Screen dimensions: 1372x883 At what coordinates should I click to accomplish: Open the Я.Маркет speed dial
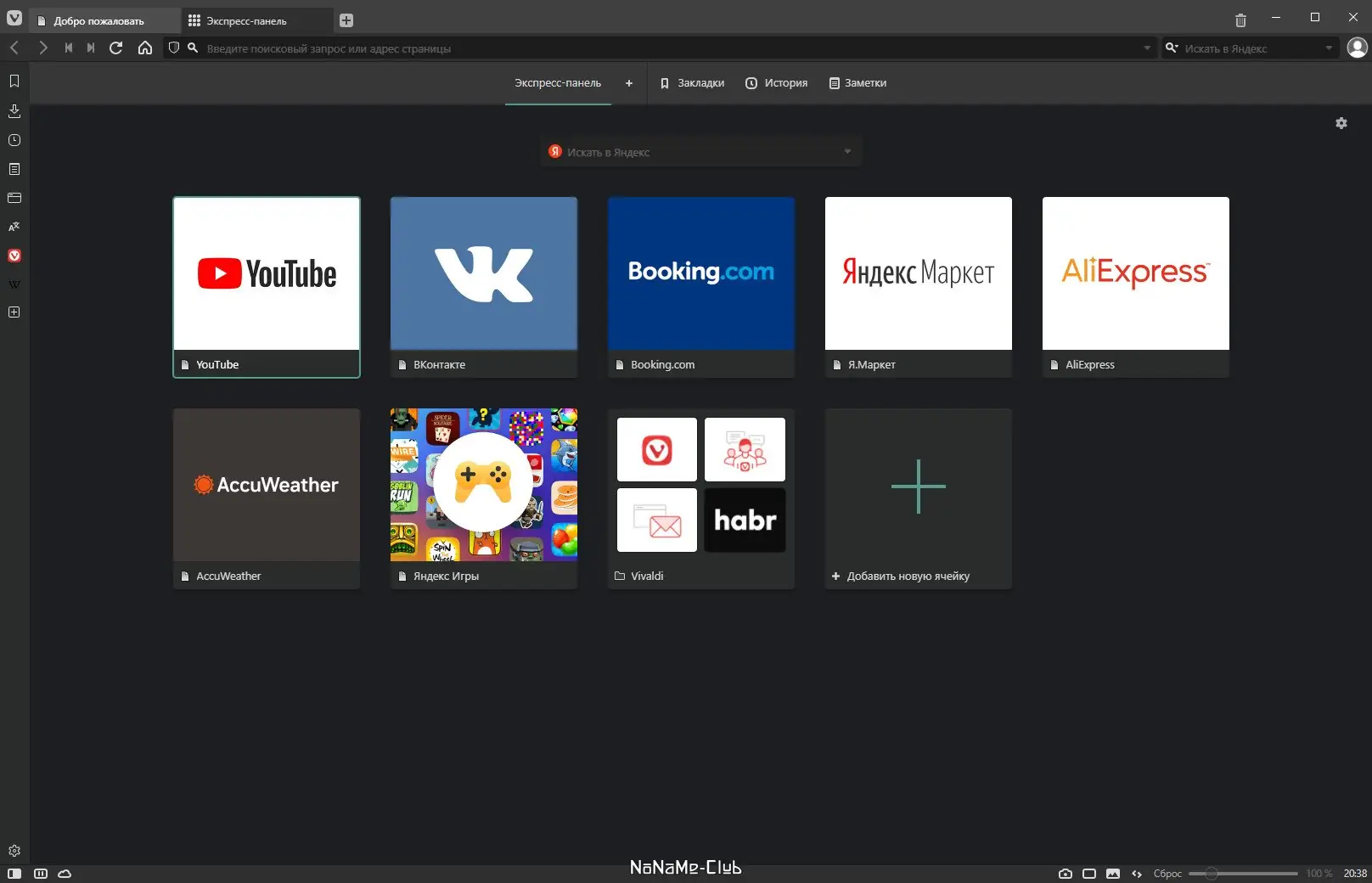pyautogui.click(x=919, y=287)
